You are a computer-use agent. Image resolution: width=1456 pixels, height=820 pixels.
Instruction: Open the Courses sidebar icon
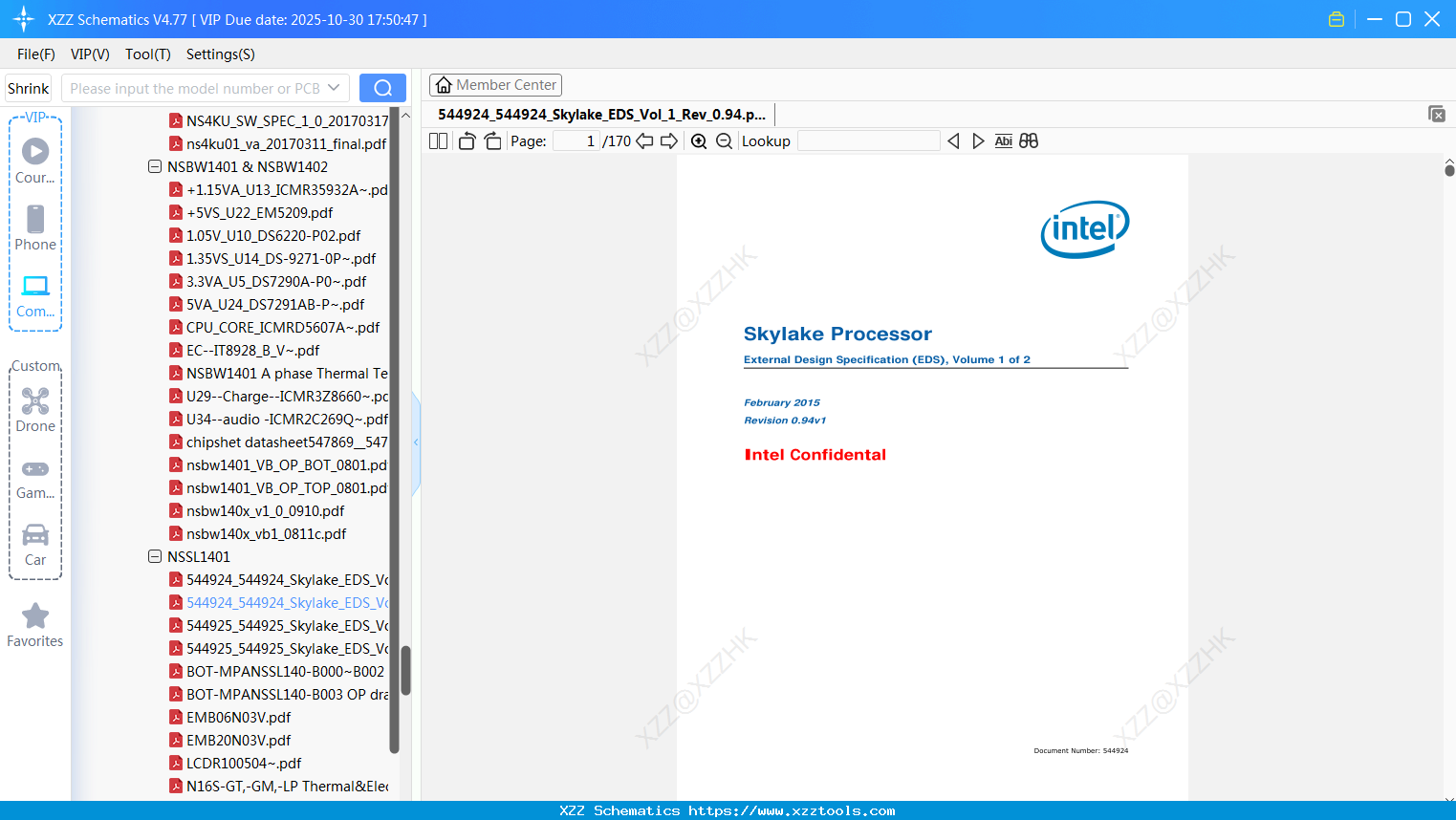click(35, 161)
